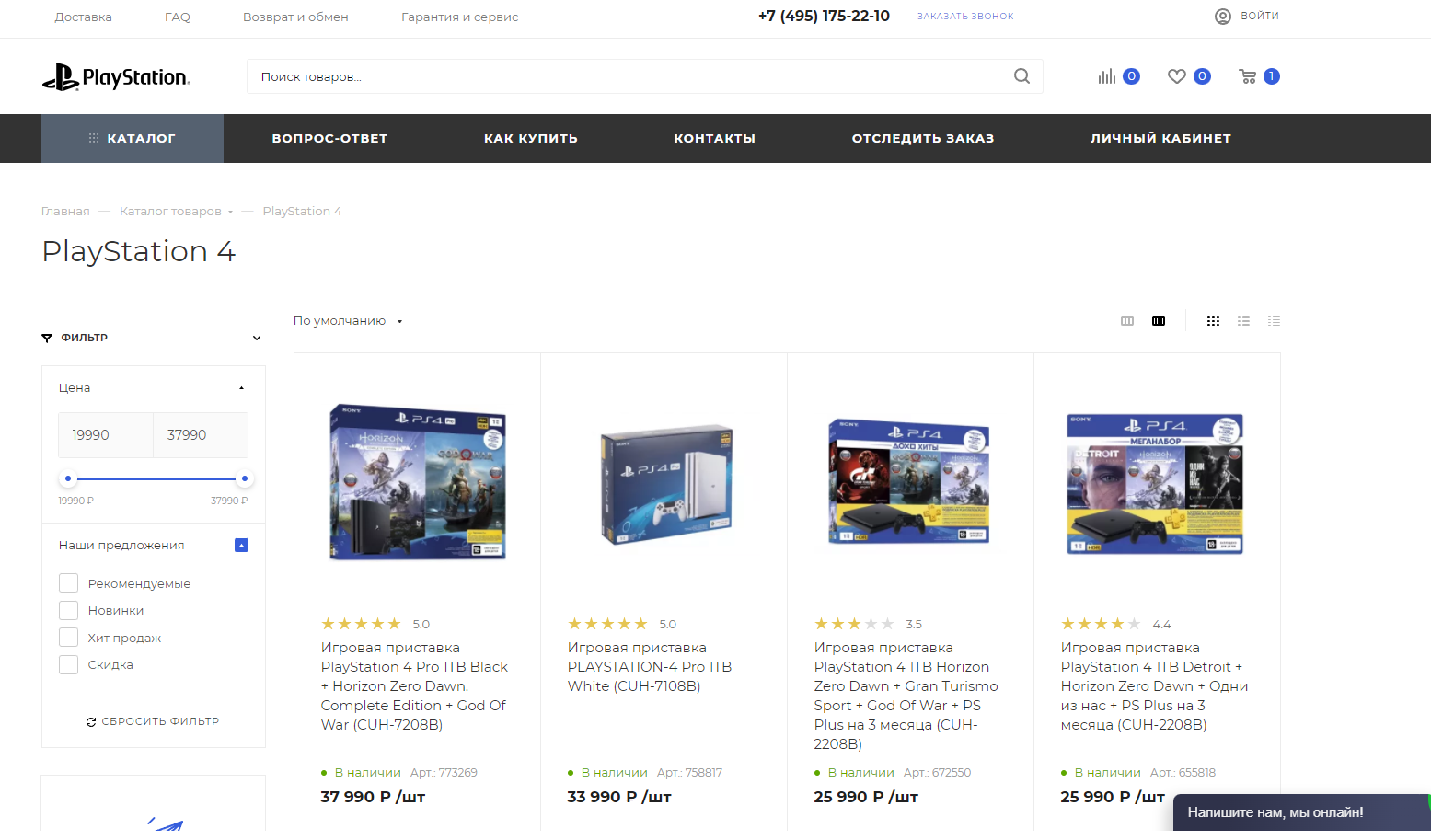Go to Главная breadcrumb

65,212
